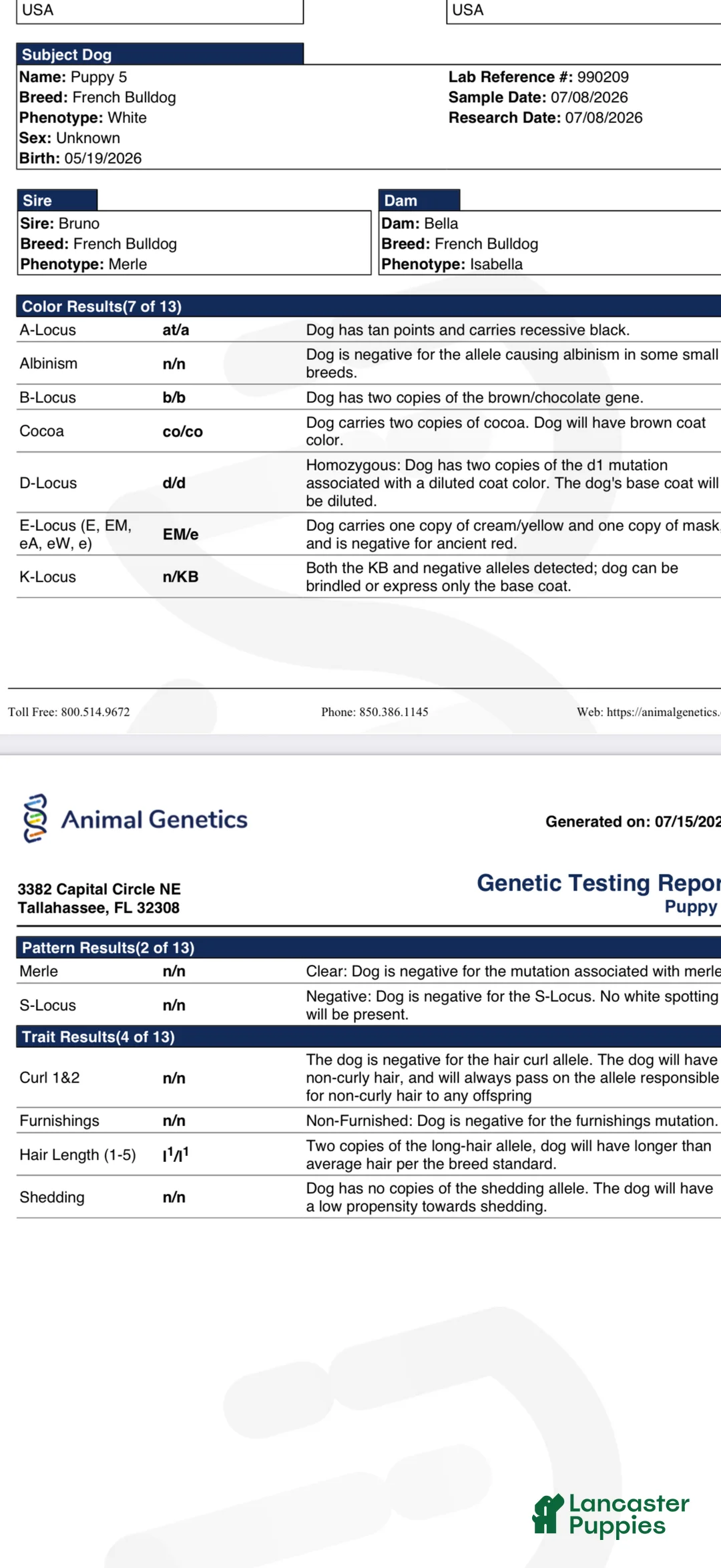Click the Genetic Testing Report title
721x1568 pixels.
tap(599, 883)
